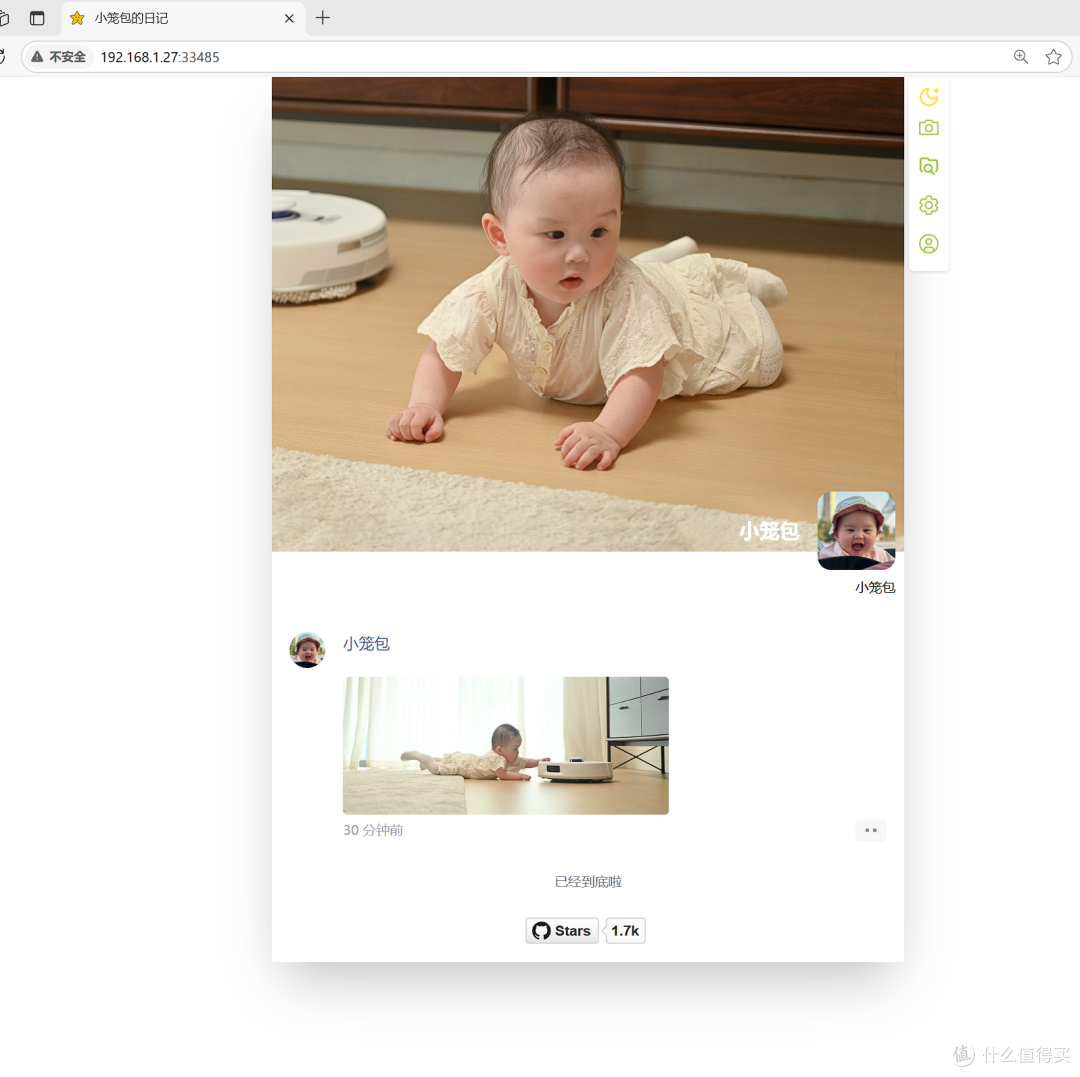
Task: Zoom page using address bar magnifier
Action: click(x=1021, y=57)
